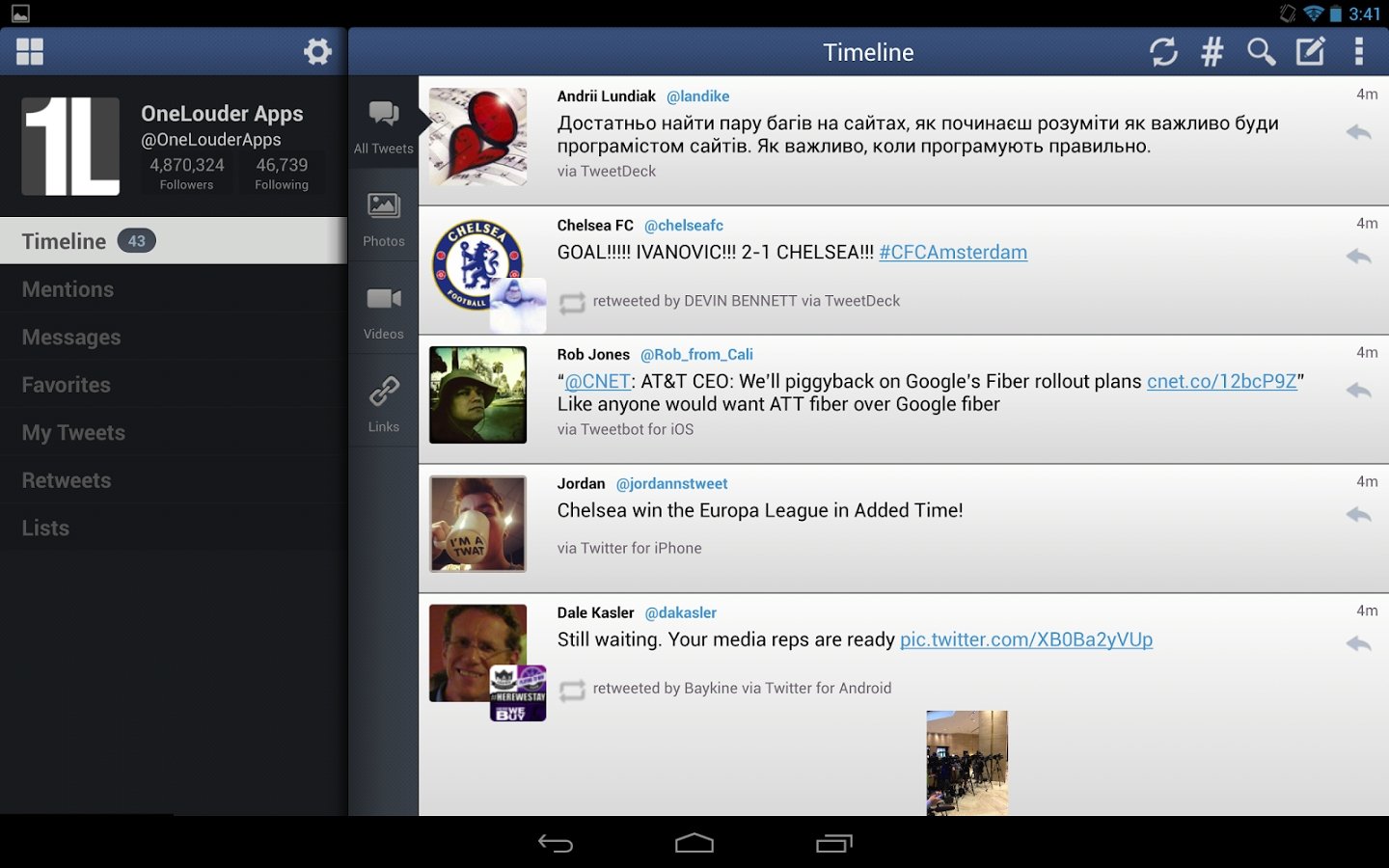Open settings gear in sidebar header
This screenshot has width=1389, height=868.
point(317,51)
